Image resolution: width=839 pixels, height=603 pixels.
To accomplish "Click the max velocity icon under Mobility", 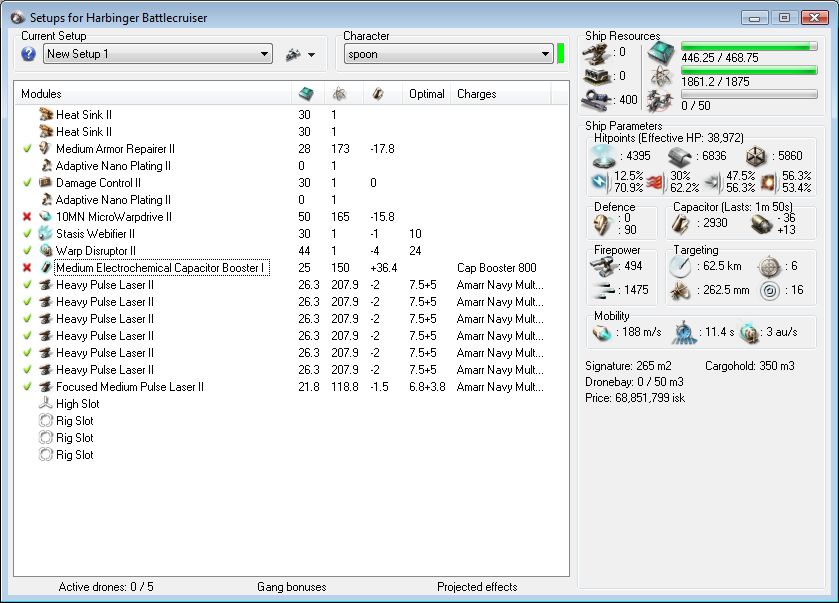I will pos(602,332).
